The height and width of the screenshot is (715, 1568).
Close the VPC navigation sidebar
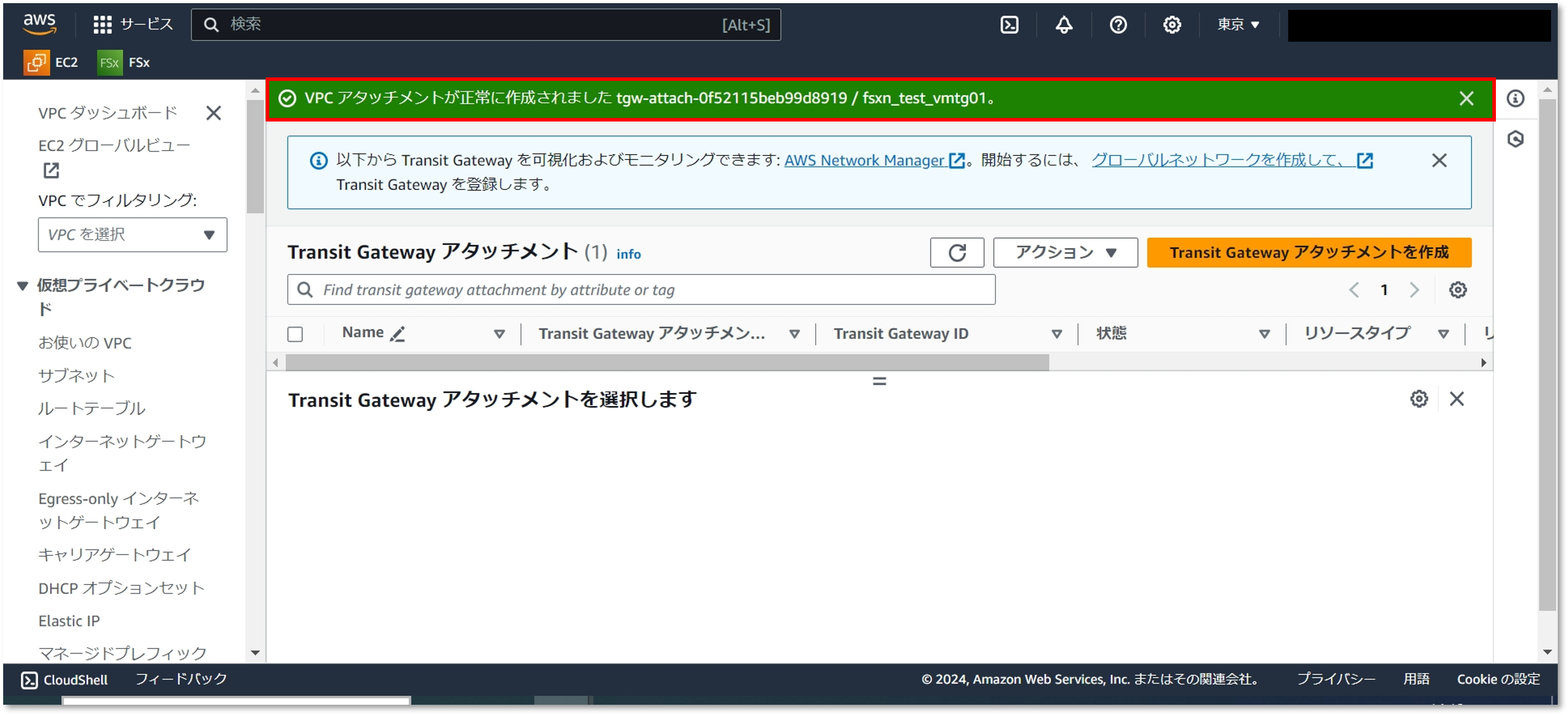click(x=214, y=113)
